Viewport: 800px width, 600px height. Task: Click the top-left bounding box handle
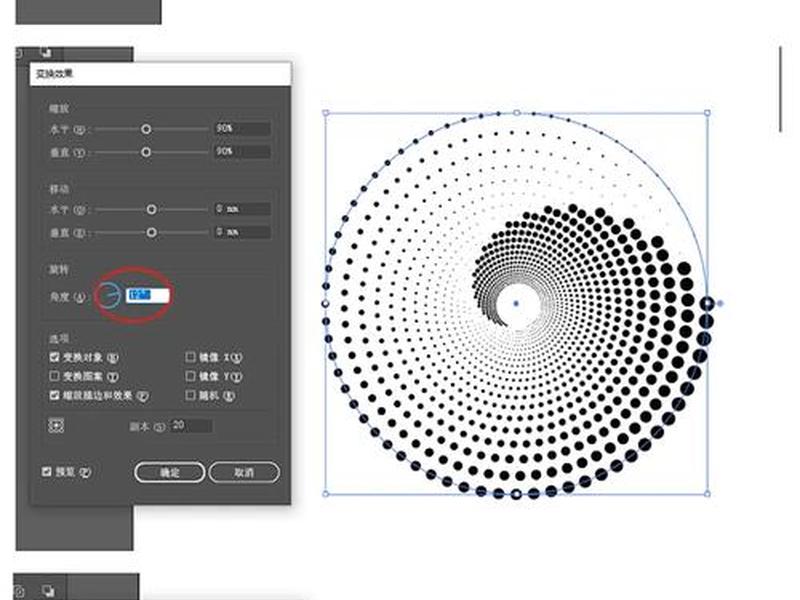[x=326, y=113]
